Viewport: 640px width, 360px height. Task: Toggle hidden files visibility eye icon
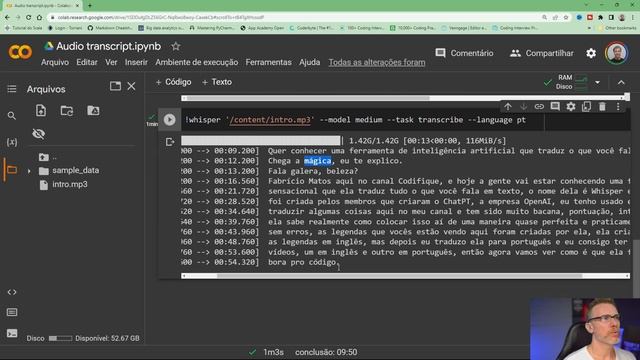tap(39, 134)
